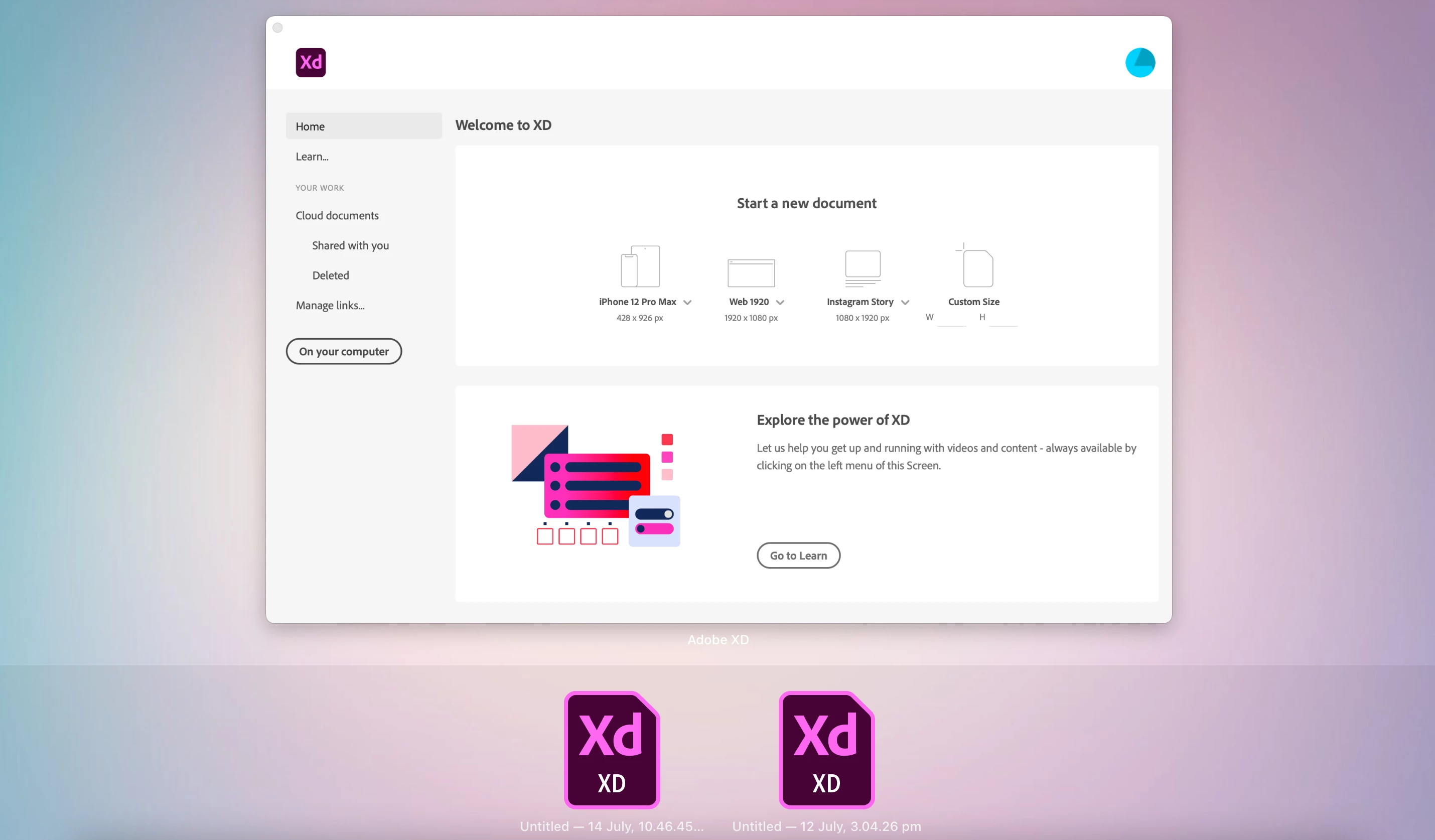Click the Adobe XD logo icon
This screenshot has height=840, width=1435.
tap(311, 62)
